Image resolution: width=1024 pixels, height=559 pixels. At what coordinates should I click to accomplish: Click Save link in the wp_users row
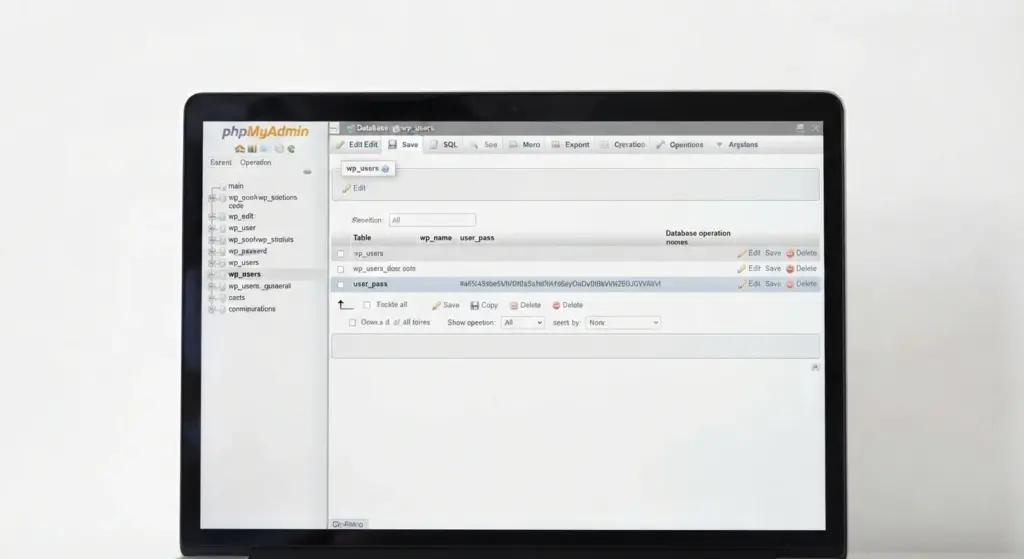(773, 253)
